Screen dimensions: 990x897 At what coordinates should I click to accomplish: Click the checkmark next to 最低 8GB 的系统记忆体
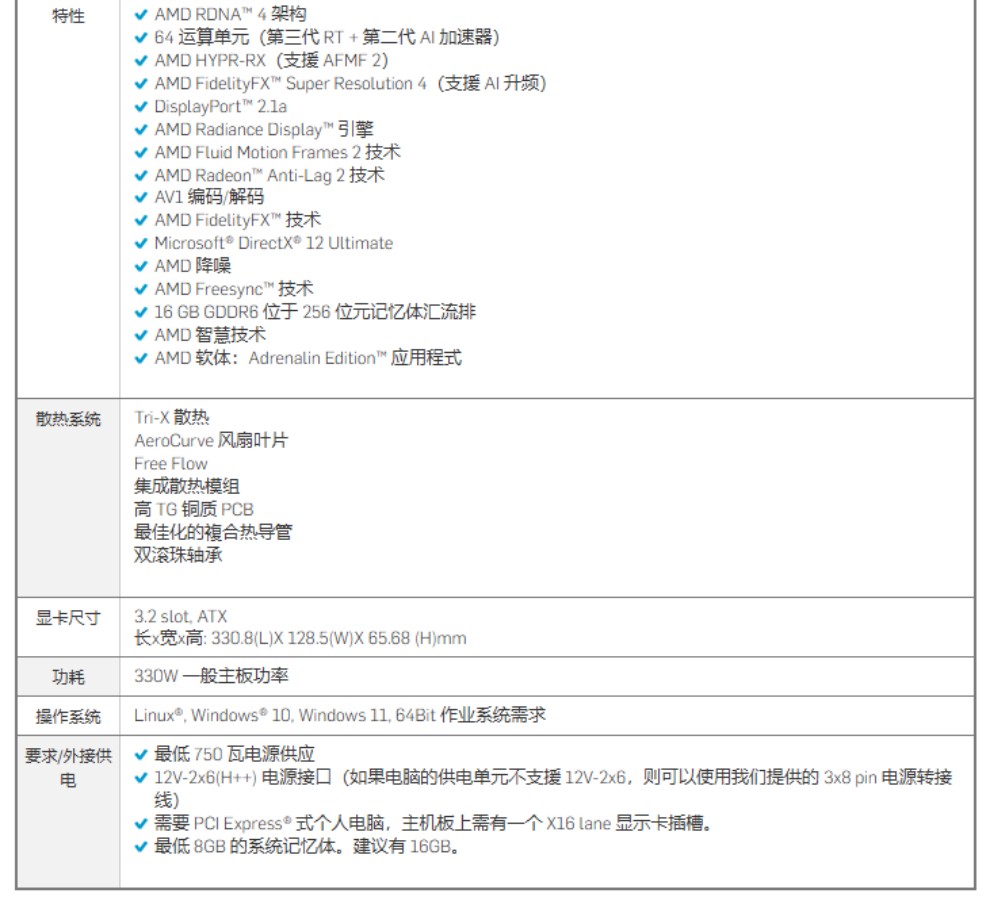pos(141,847)
